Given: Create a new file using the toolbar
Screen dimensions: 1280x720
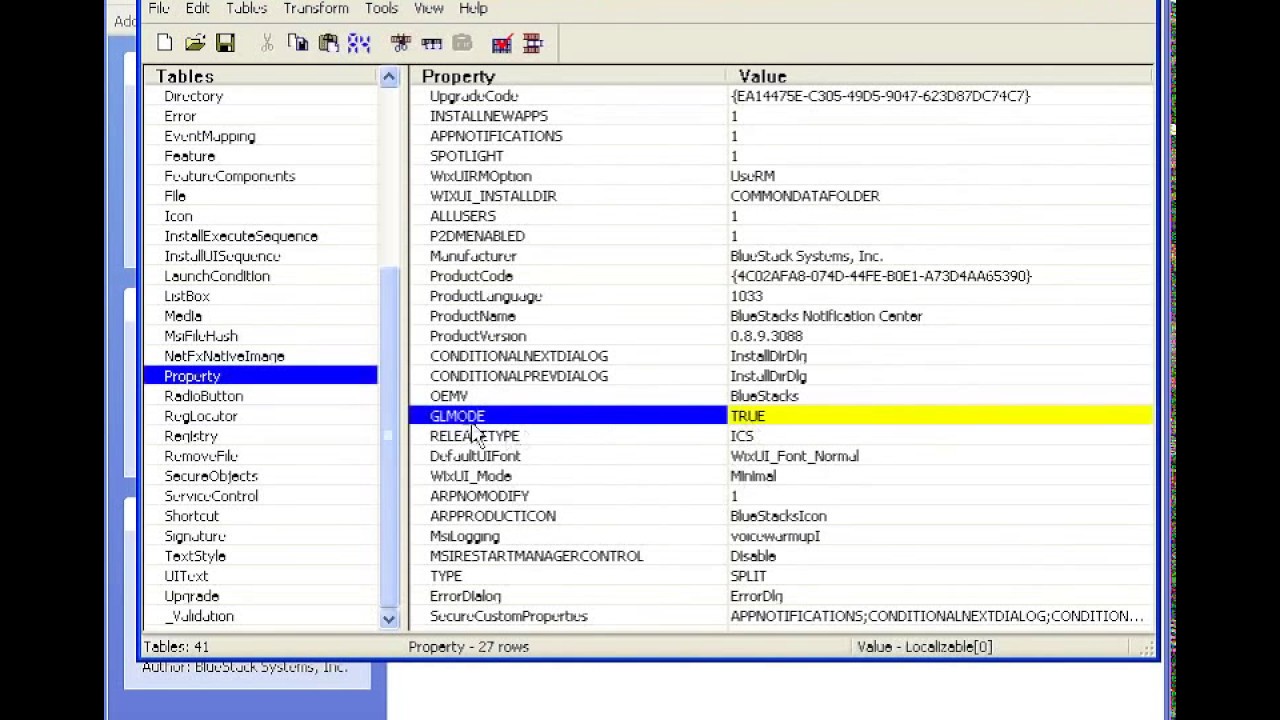Looking at the screenshot, I should [x=165, y=42].
